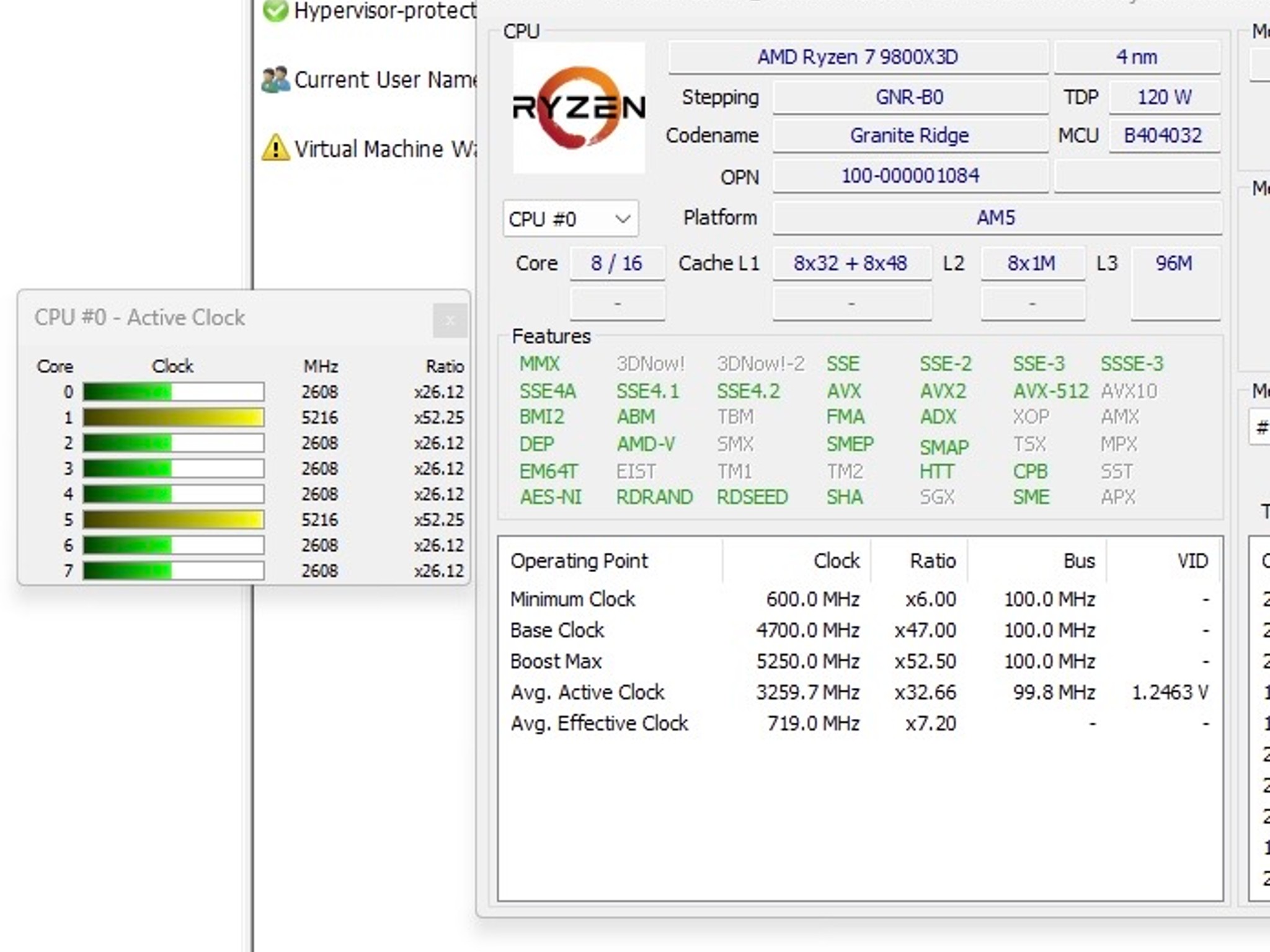
Task: Click the 2608 MHz value for Core 0
Action: pyautogui.click(x=320, y=392)
